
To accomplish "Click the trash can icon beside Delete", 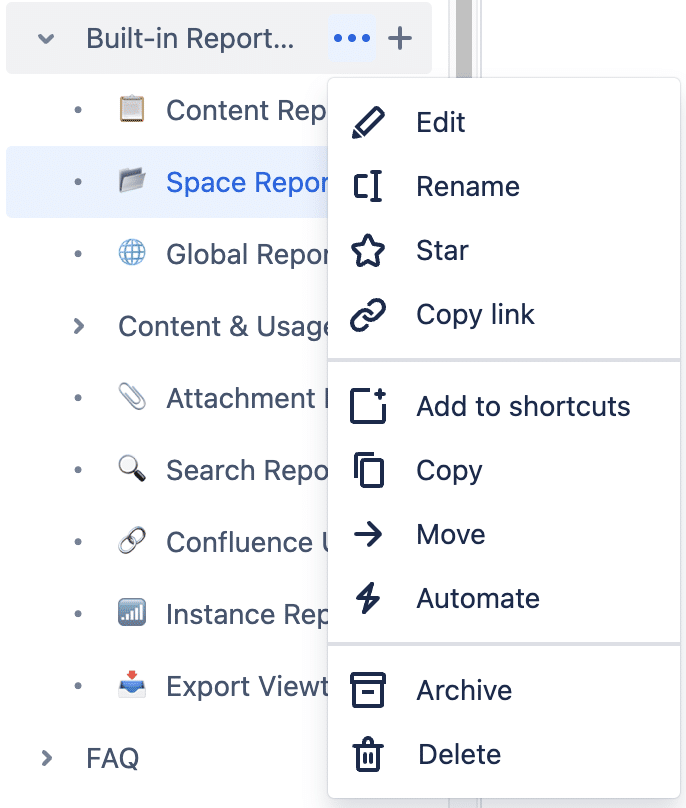I will coord(370,754).
